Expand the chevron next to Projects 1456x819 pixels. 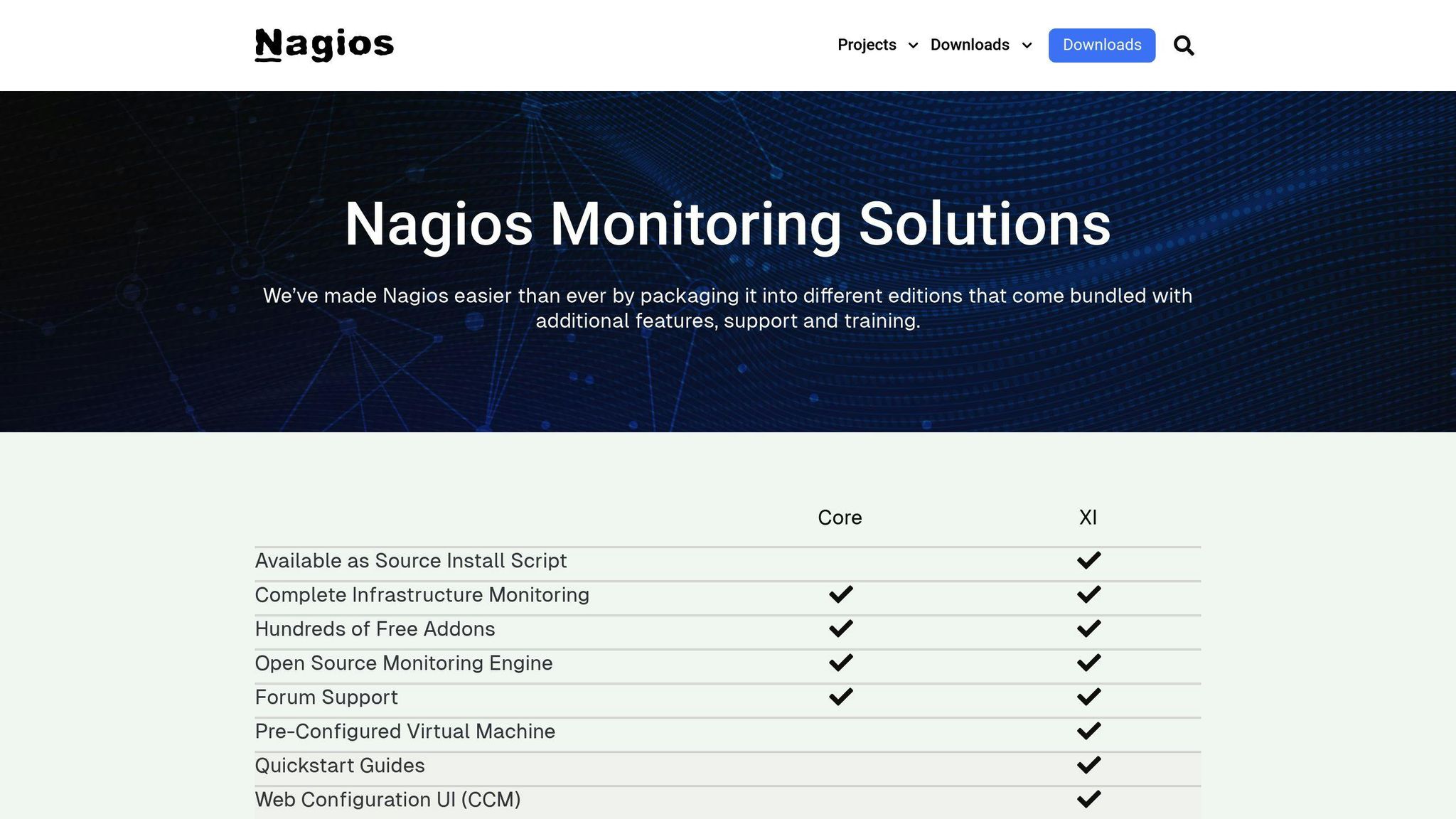(914, 45)
